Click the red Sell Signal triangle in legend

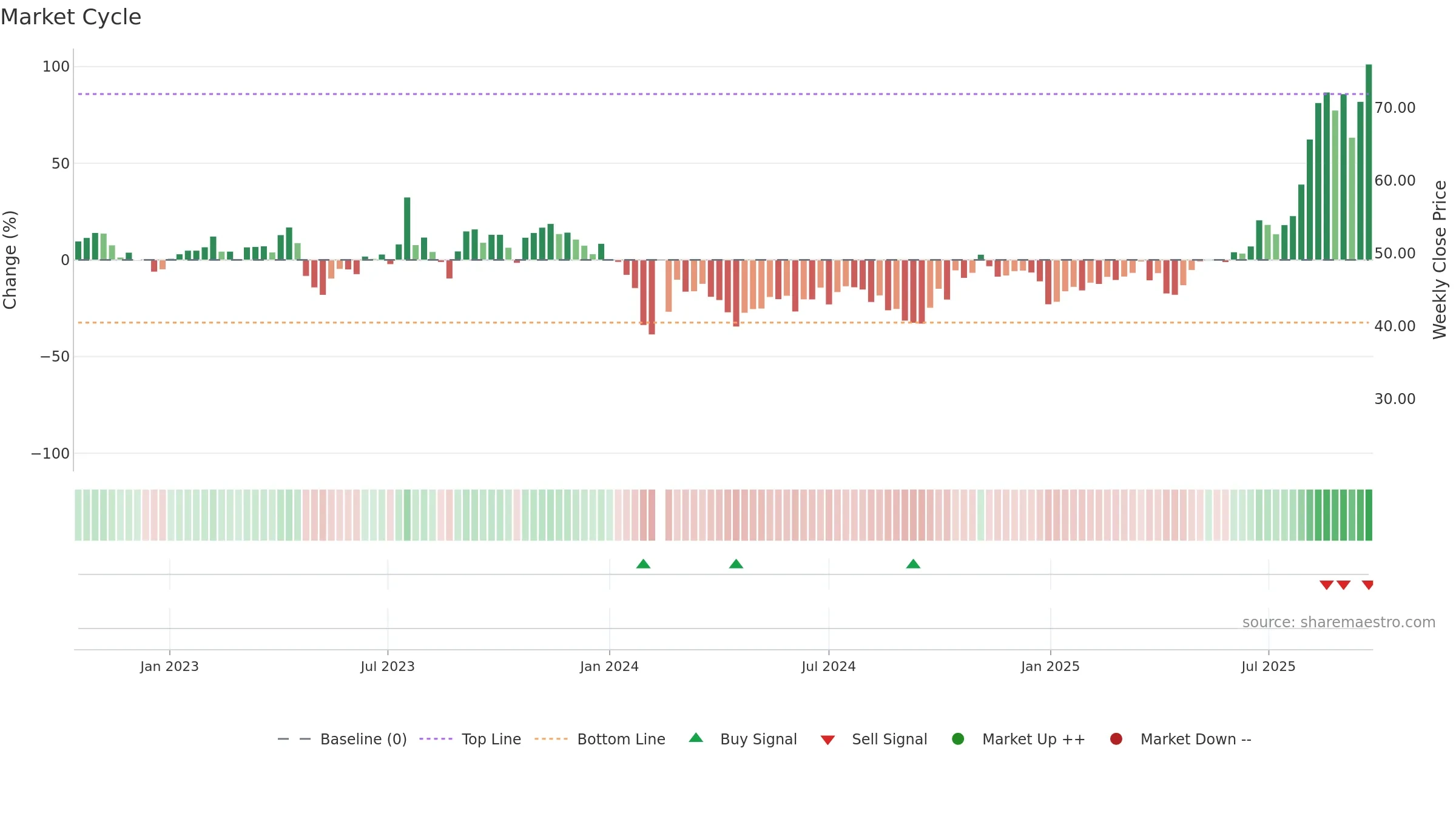828,740
